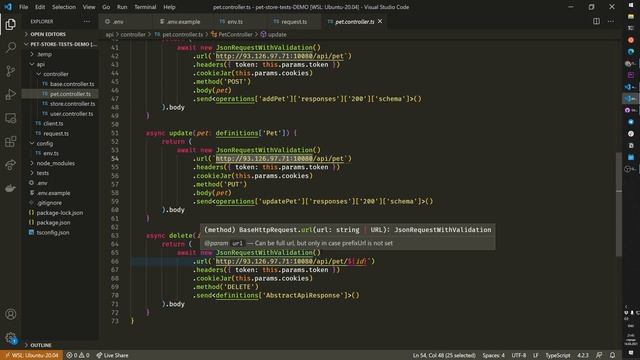Open the Docker view icon
This screenshot has height=360, width=640.
[x=11, y=188]
